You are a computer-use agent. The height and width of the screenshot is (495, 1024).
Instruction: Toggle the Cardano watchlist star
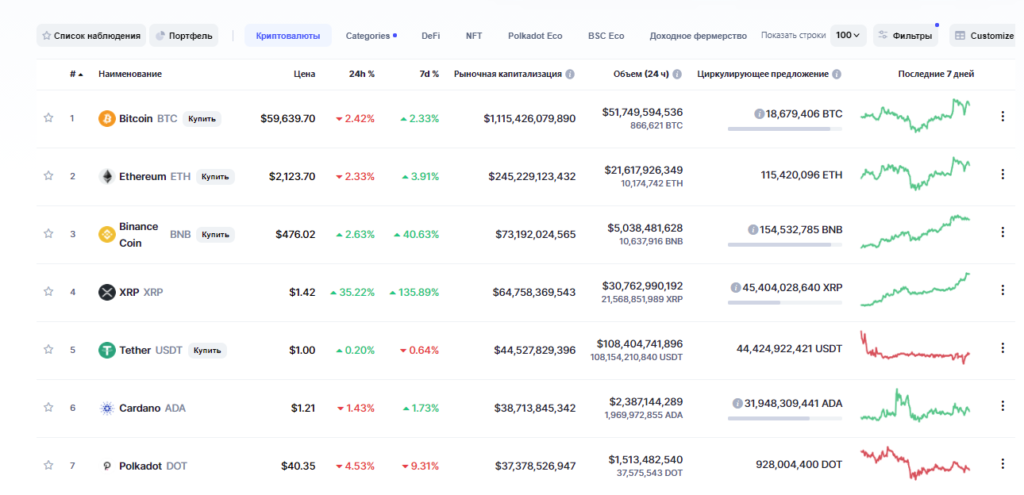pyautogui.click(x=48, y=407)
